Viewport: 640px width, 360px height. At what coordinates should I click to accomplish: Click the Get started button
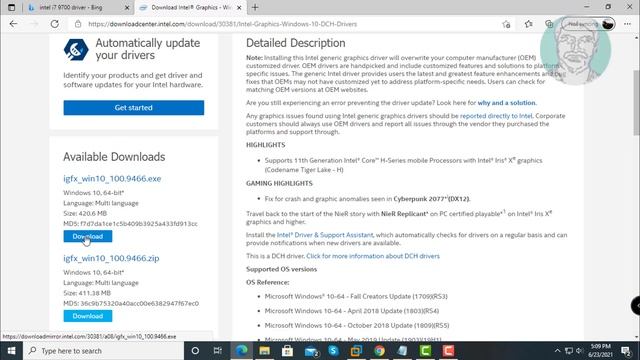pyautogui.click(x=133, y=108)
